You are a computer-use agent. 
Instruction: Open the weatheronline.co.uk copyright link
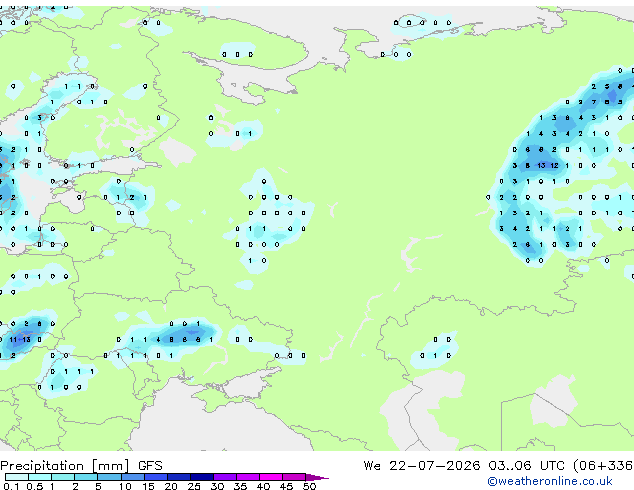point(550,481)
